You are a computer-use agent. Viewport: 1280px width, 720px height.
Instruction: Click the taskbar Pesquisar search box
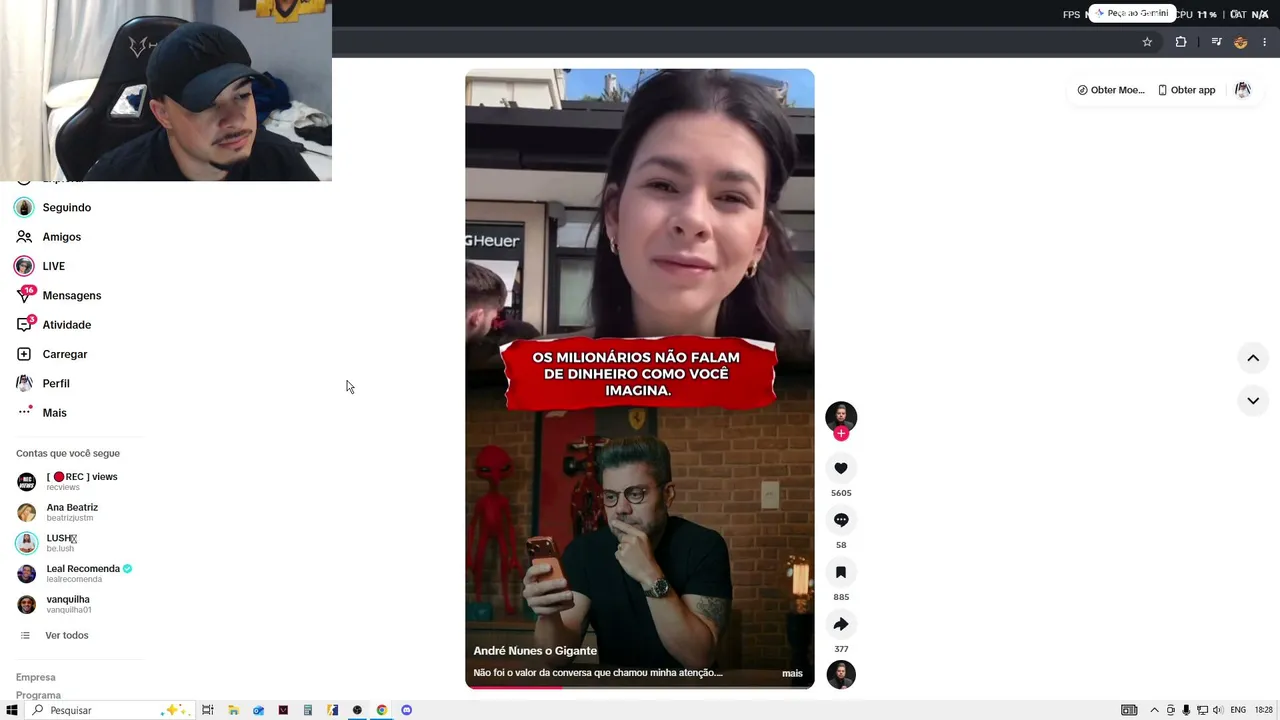(x=110, y=710)
